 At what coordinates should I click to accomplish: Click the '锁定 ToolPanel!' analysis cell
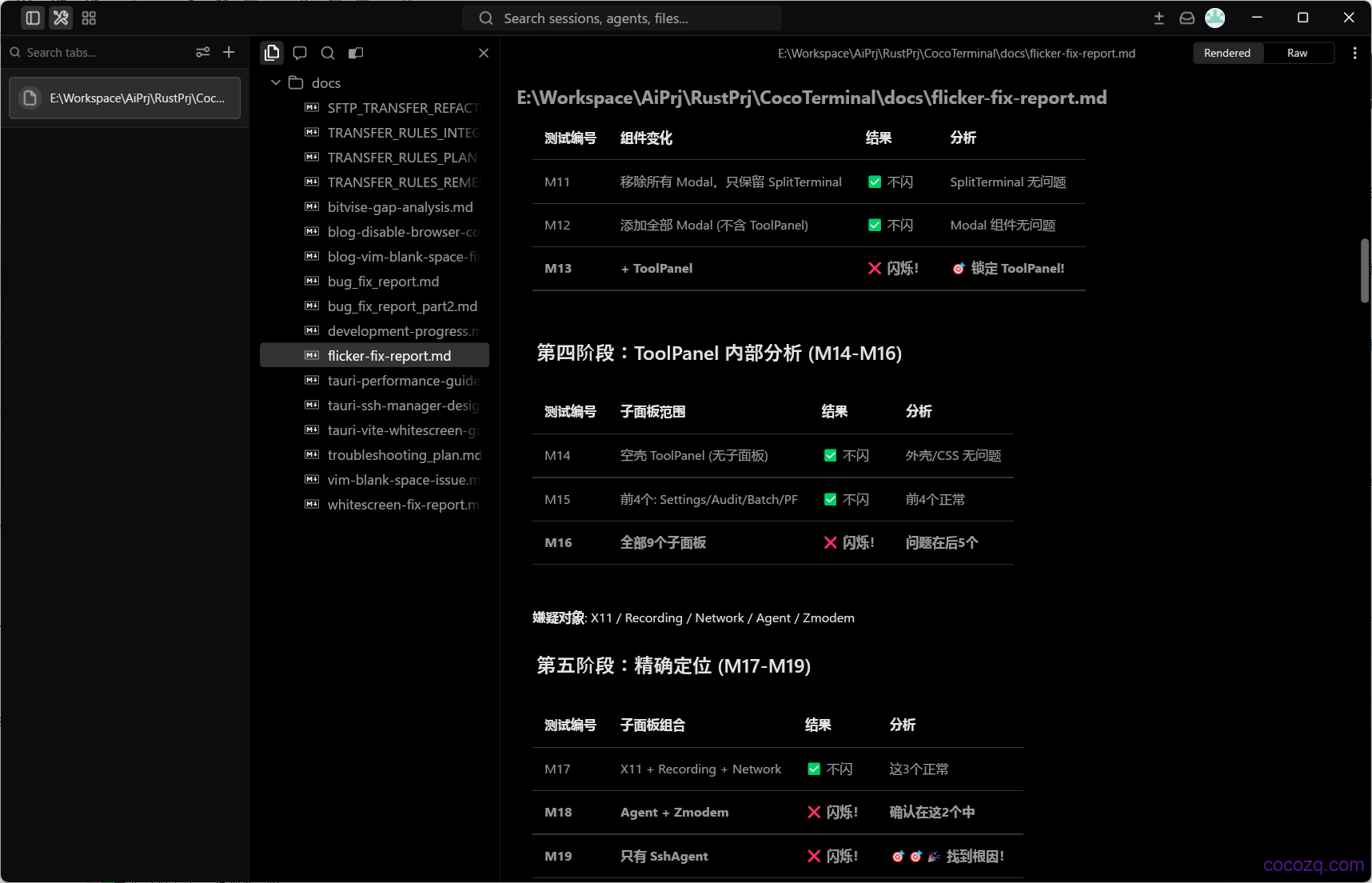pyautogui.click(x=1007, y=268)
